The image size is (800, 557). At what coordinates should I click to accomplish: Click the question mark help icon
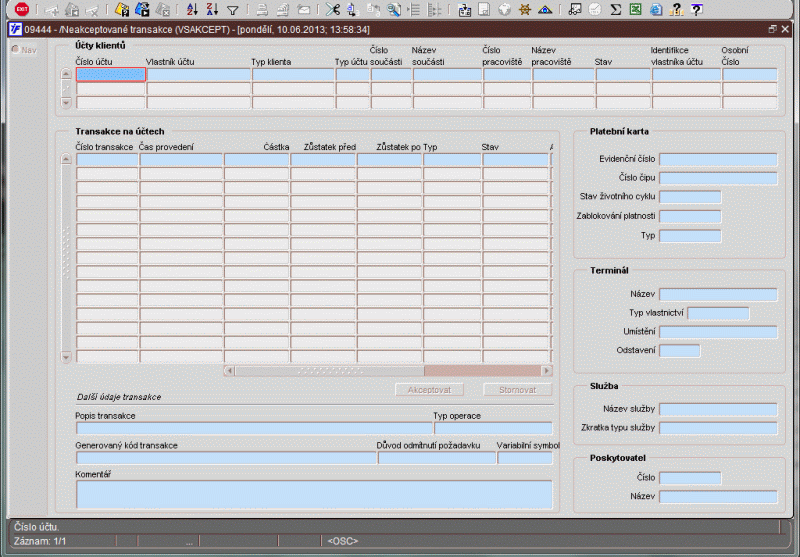point(677,10)
